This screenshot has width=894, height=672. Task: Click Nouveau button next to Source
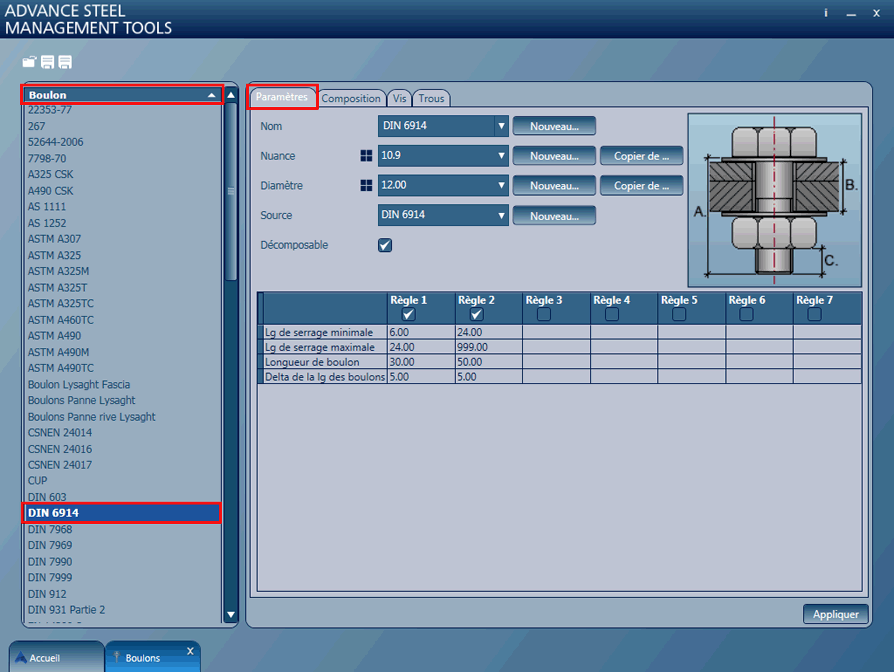tap(554, 215)
